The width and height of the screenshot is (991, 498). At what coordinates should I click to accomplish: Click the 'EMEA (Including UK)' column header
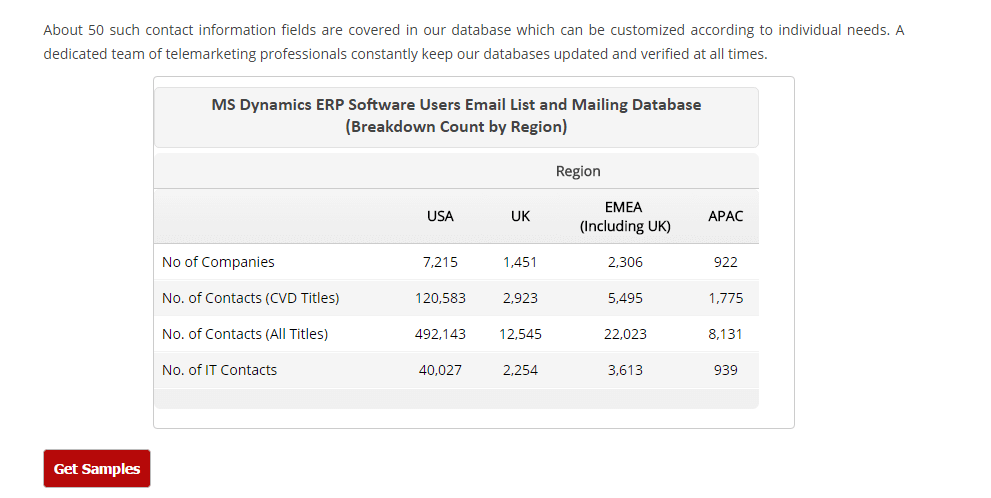coord(625,216)
